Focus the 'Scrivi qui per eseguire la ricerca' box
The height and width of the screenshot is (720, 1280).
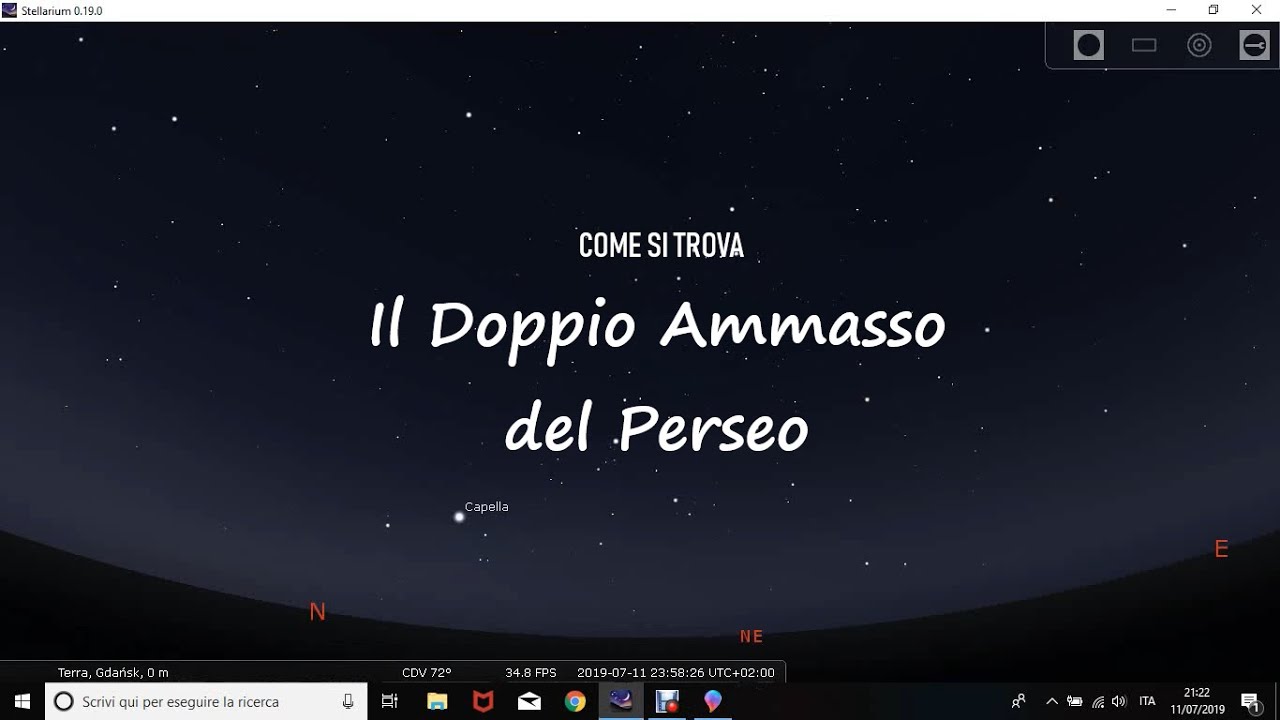pyautogui.click(x=206, y=702)
